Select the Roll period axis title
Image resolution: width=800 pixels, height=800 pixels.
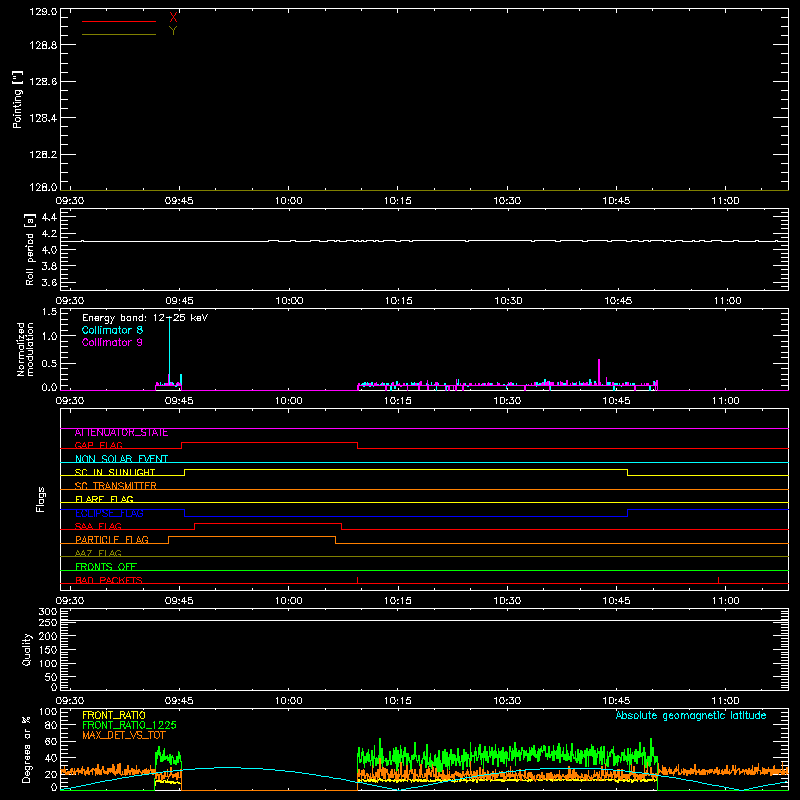[x=30, y=249]
